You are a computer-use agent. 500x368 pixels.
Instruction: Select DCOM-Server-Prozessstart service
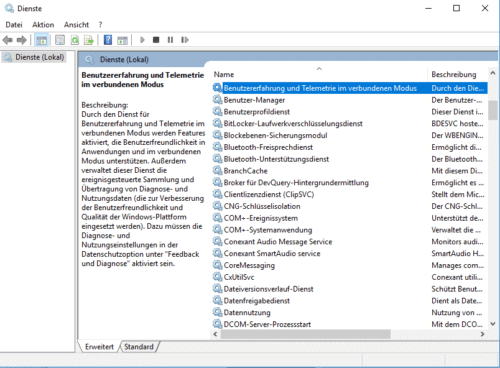[267, 324]
